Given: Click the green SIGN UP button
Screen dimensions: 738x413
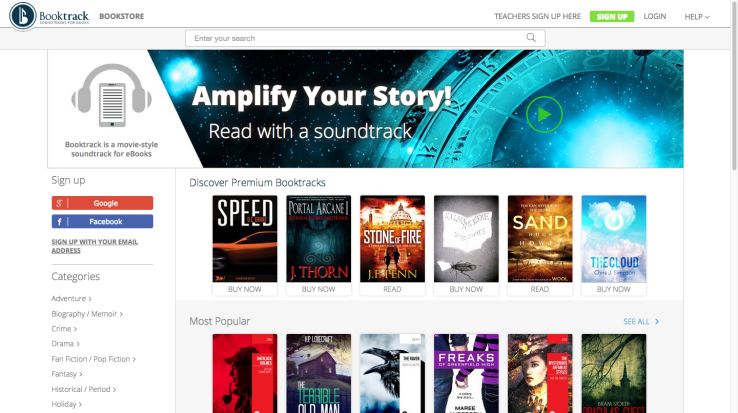Looking at the screenshot, I should (x=612, y=16).
